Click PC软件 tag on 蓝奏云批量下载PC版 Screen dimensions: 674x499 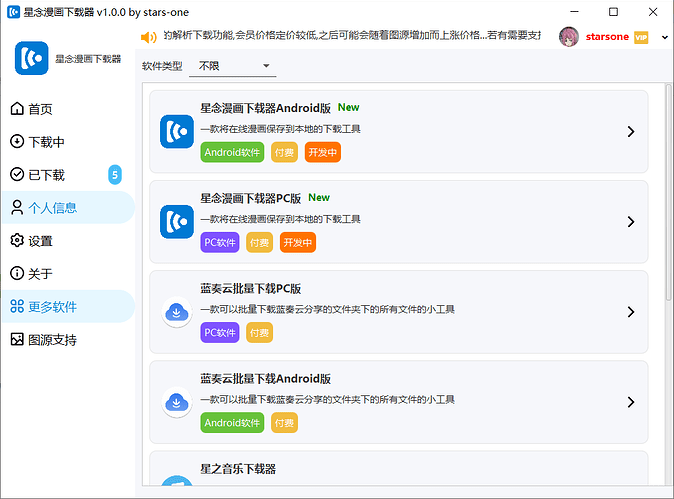tap(220, 333)
